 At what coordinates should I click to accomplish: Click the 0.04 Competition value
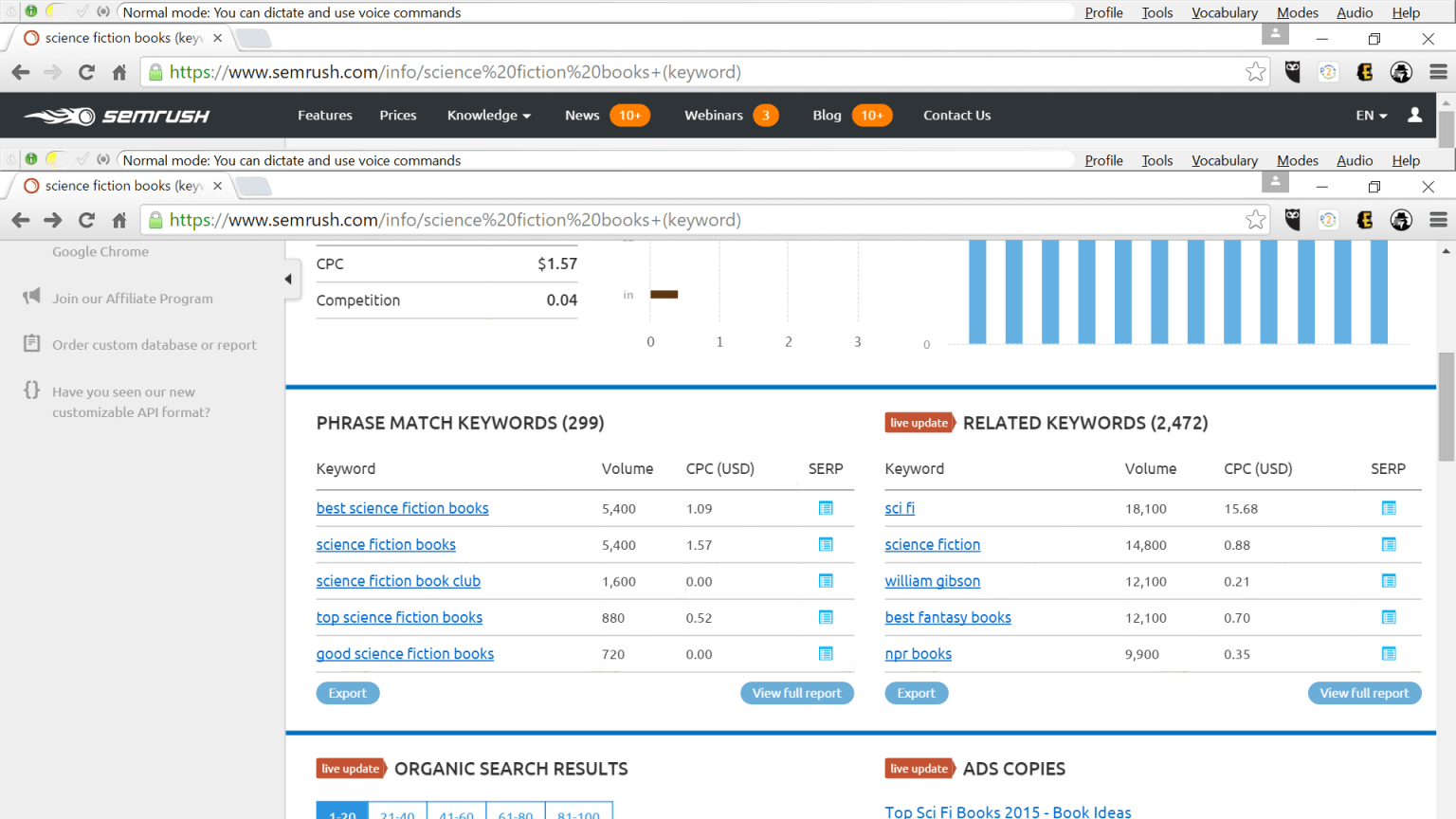point(562,300)
